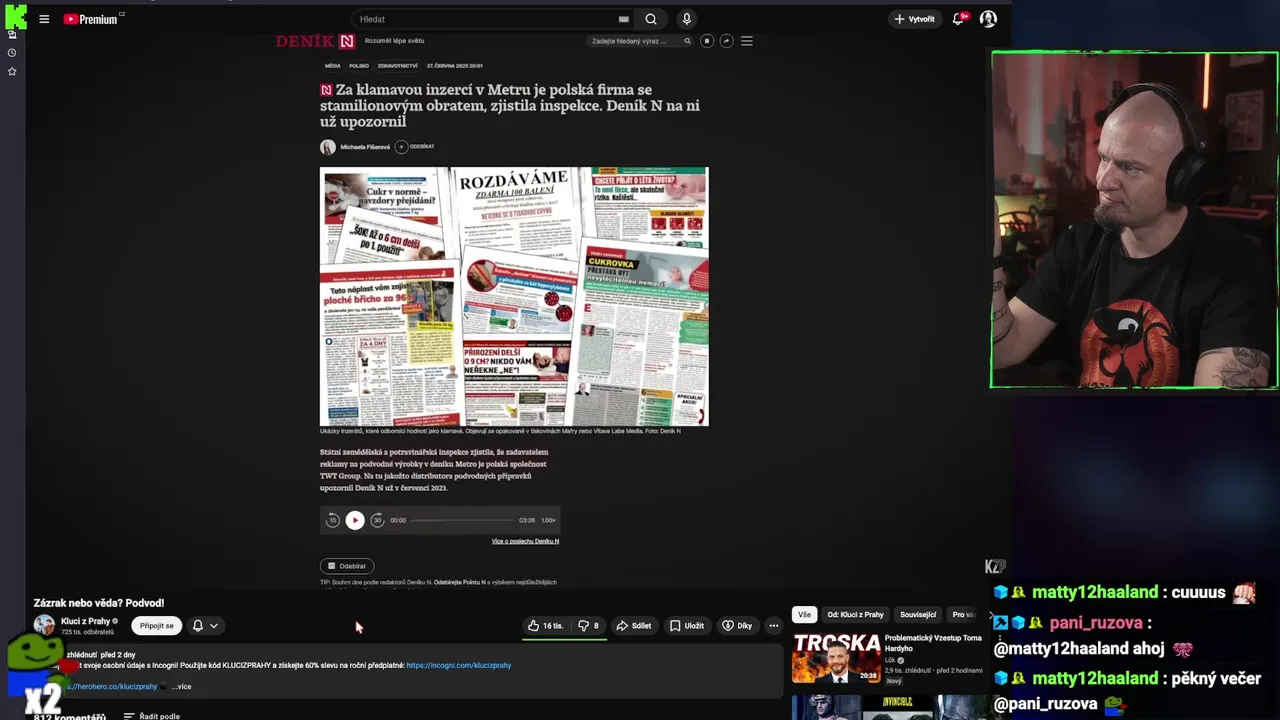Click the Sdílet share button
This screenshot has width=1280, height=720.
(634, 626)
